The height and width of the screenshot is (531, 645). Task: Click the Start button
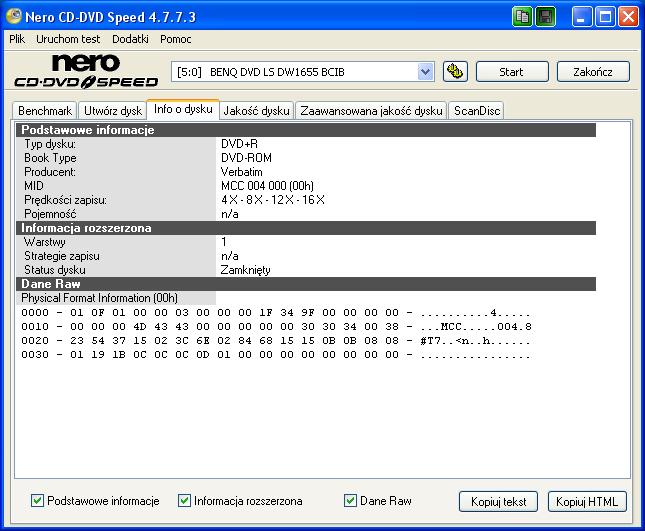click(x=512, y=72)
